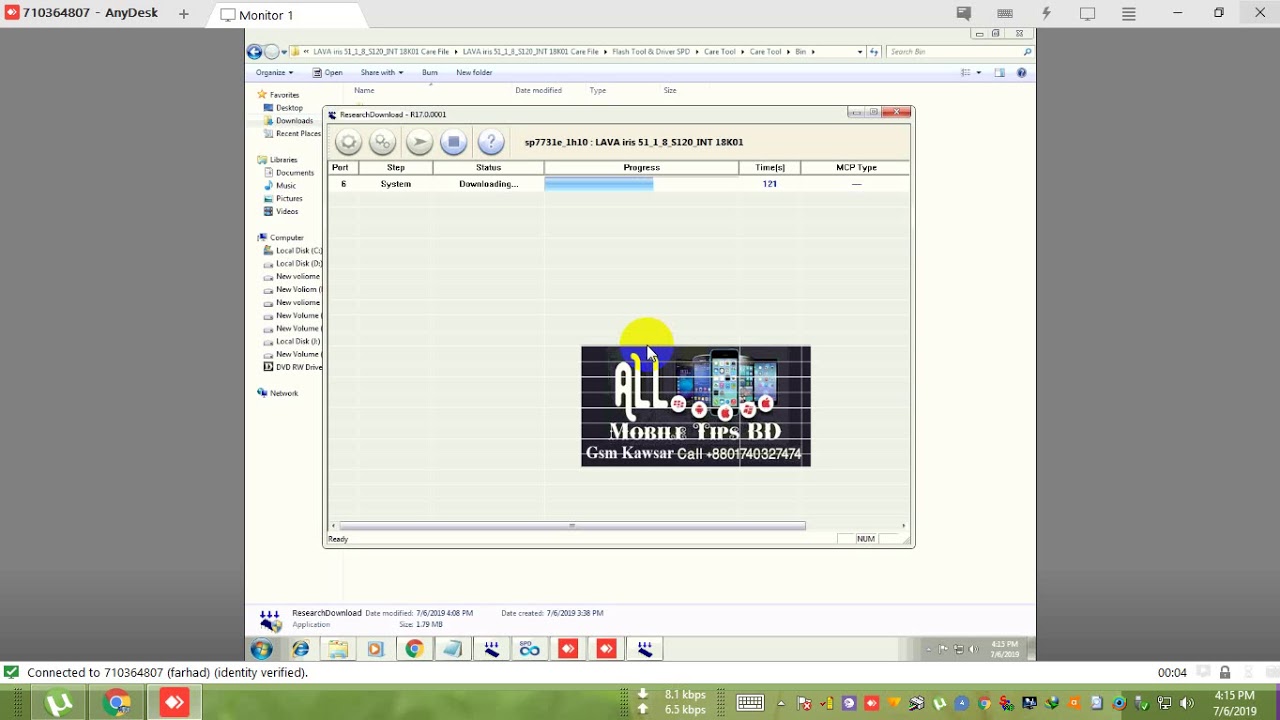1280x720 pixels.
Task: Click the Progress column header
Action: pyautogui.click(x=641, y=168)
